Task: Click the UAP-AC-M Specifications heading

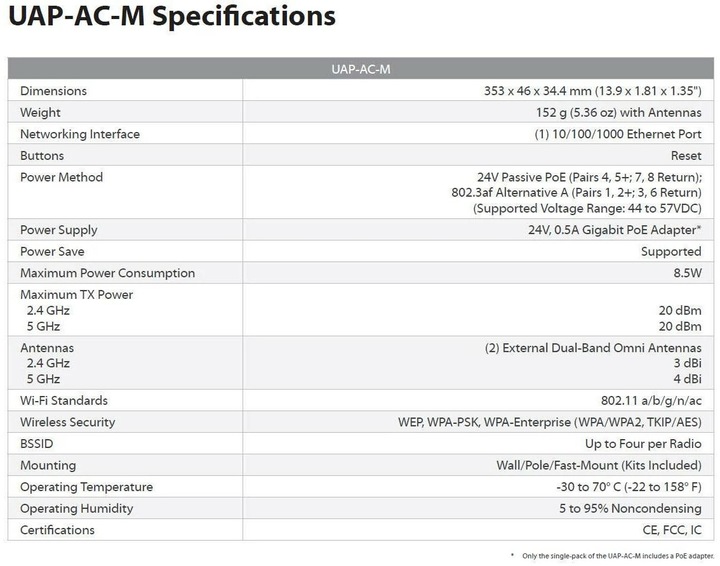Action: pos(172,17)
